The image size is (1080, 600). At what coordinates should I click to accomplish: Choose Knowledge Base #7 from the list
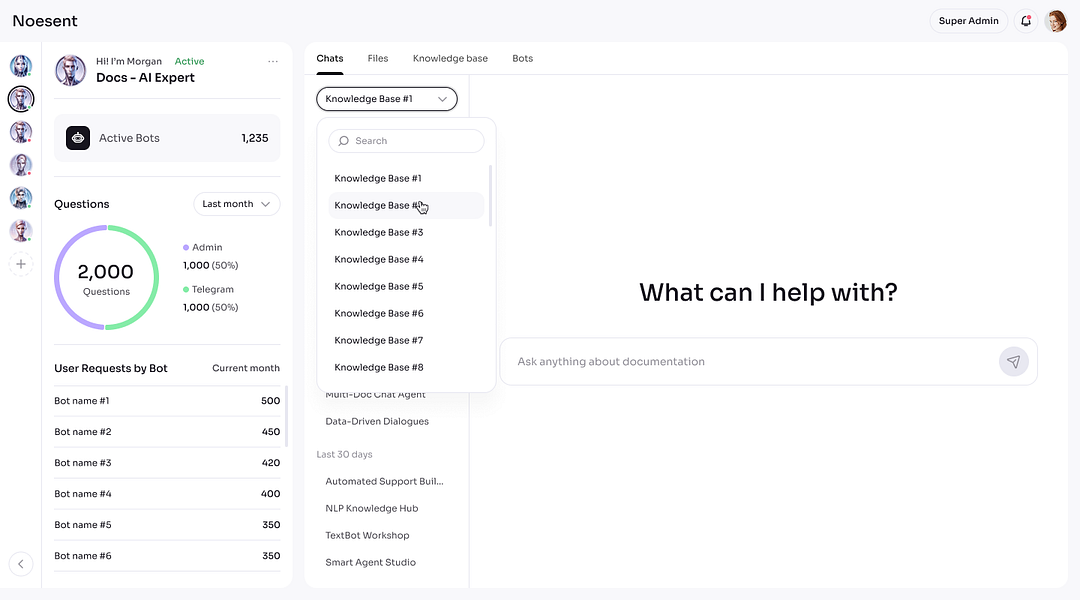(406, 340)
